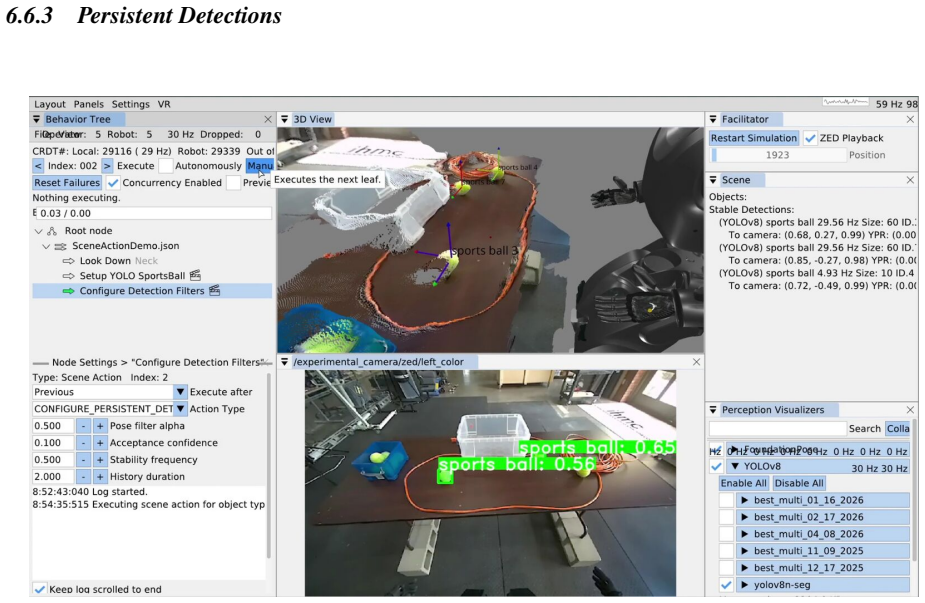Click the 3D View panel triangle icon
The image size is (925, 603).
tap(284, 119)
